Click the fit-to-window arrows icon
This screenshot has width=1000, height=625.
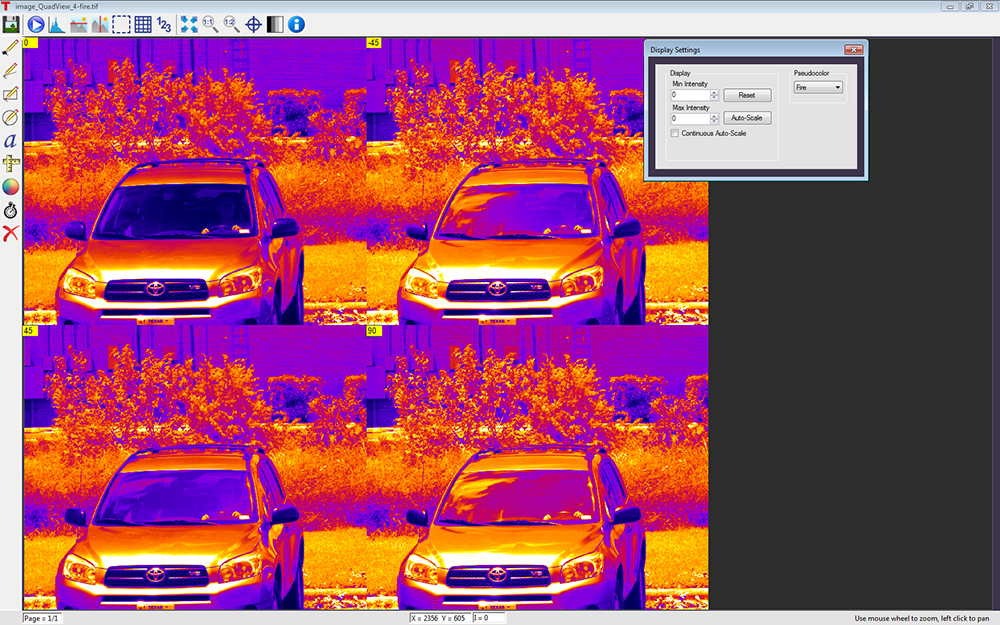pos(188,24)
